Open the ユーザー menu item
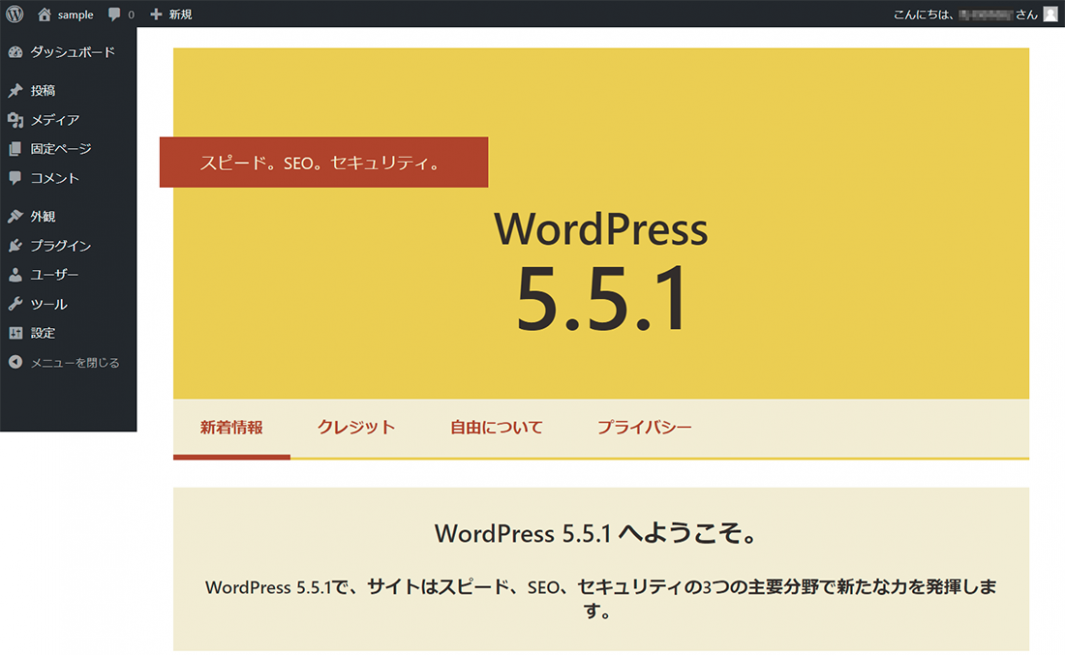The width and height of the screenshot is (1065, 655). 54,275
